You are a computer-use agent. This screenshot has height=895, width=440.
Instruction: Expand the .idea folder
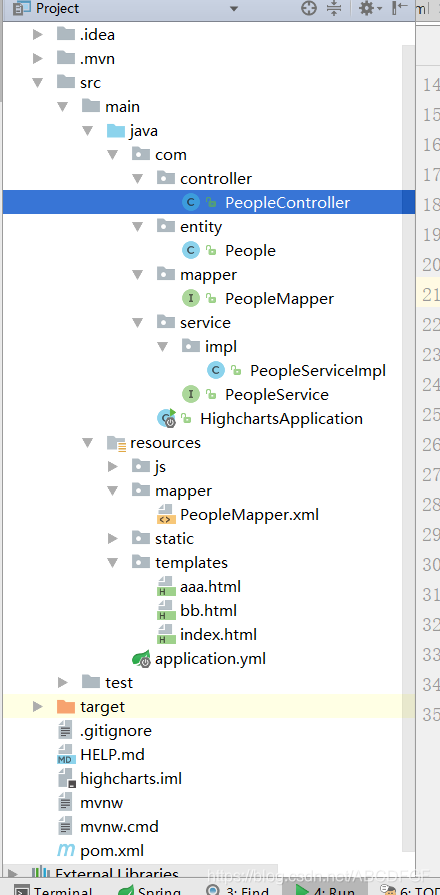[x=38, y=35]
